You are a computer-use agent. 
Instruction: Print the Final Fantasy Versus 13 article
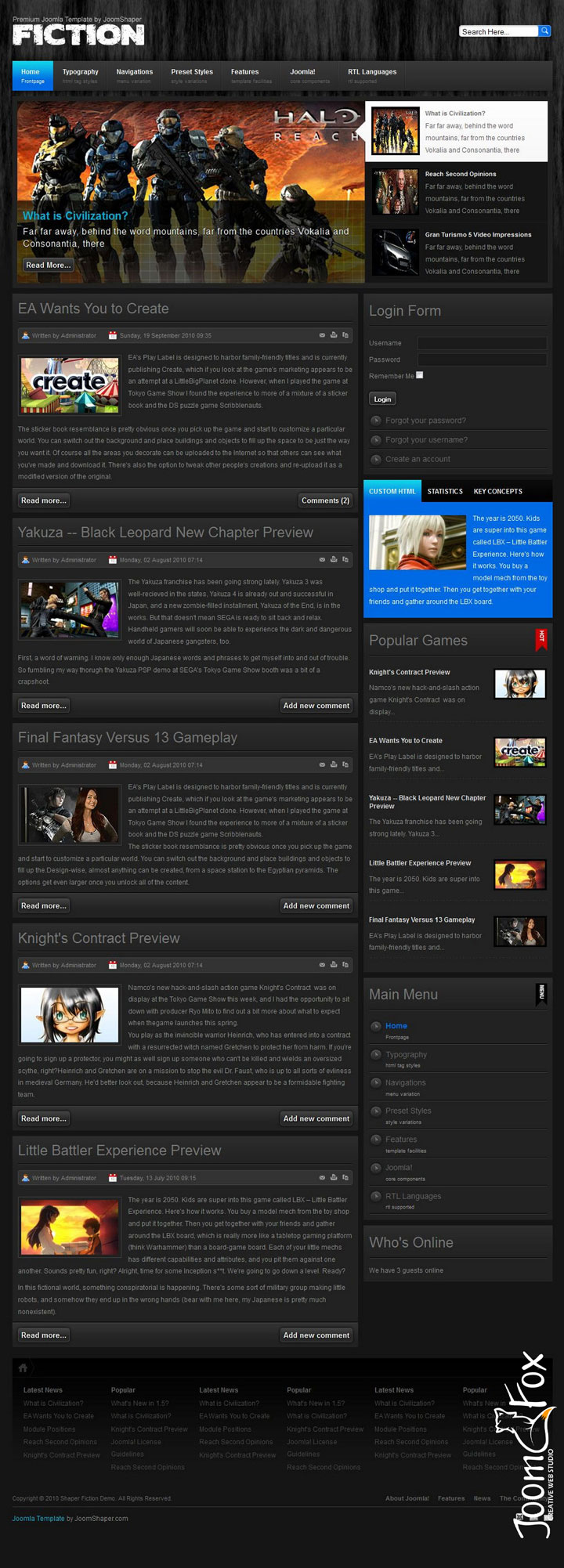tap(334, 764)
